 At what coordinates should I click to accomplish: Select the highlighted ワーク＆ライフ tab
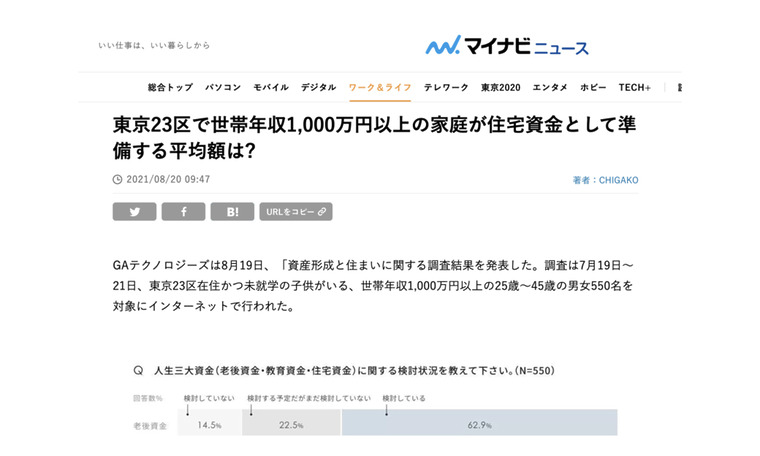click(380, 88)
